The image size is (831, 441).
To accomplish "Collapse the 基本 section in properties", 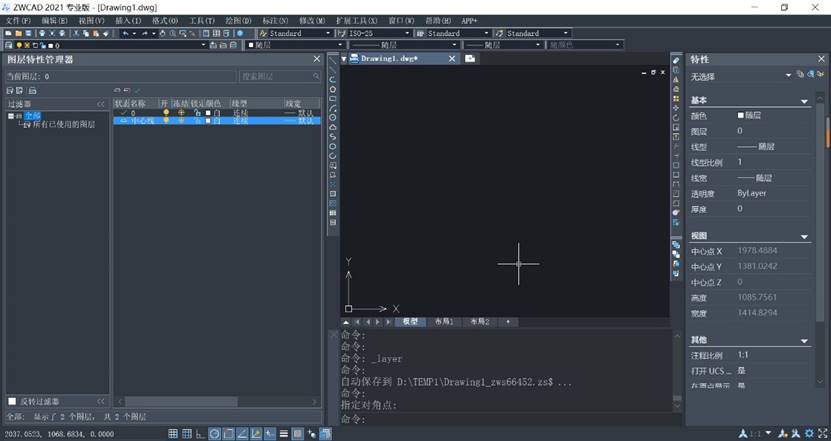I will 805,101.
